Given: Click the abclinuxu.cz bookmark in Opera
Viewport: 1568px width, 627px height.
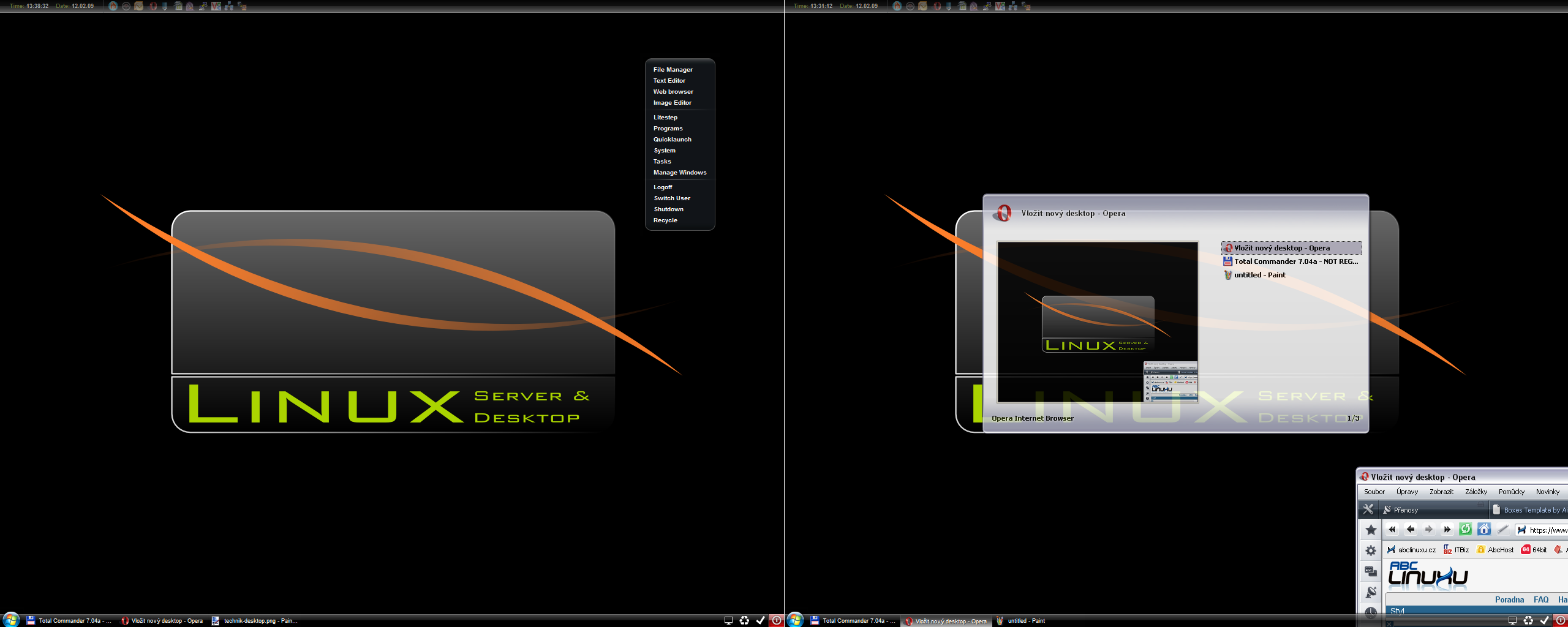Looking at the screenshot, I should (1411, 550).
